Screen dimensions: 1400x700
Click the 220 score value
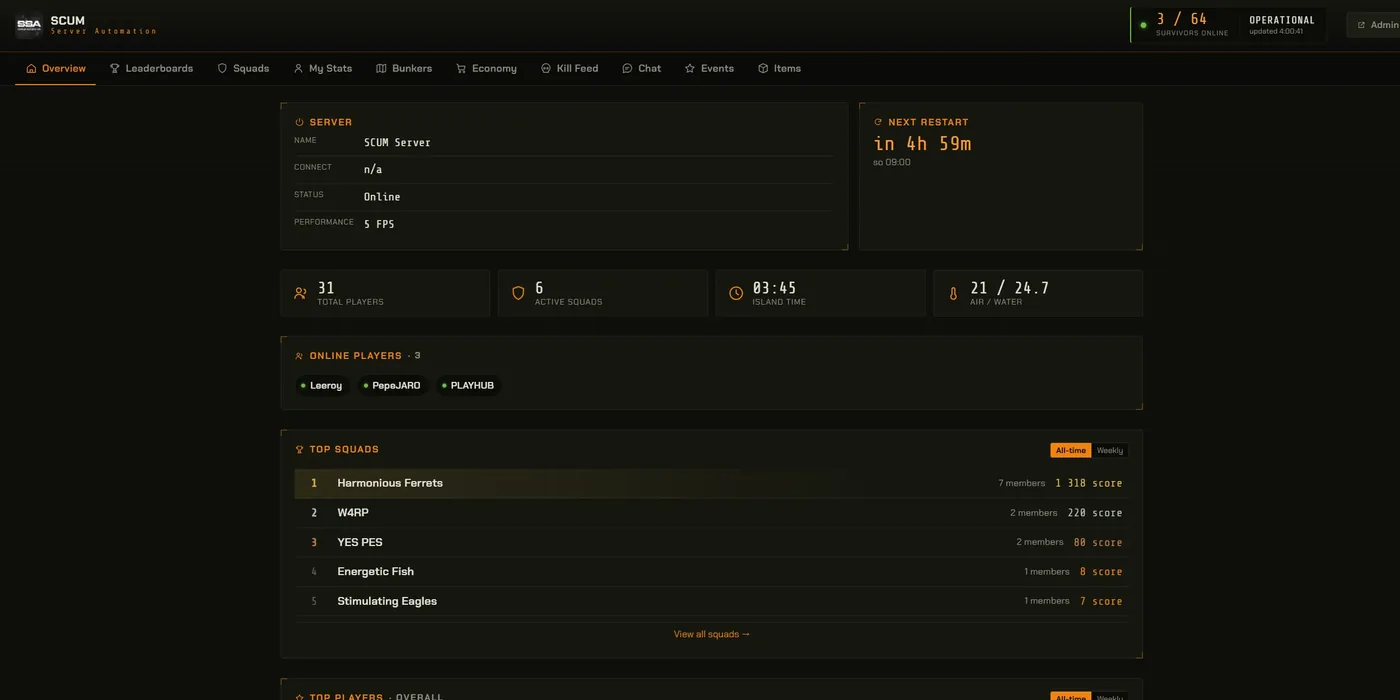coord(1095,513)
